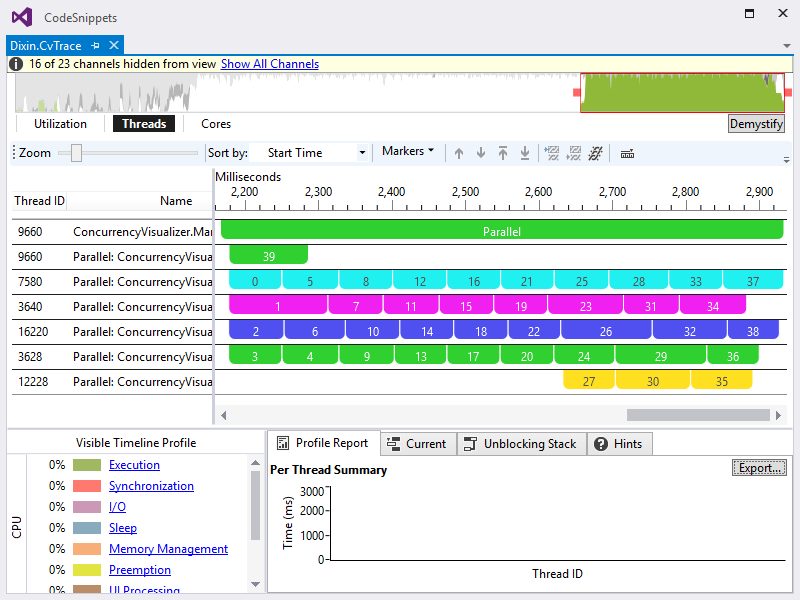Open the toolbar overflow options arrow
The height and width of the screenshot is (600, 800).
pyautogui.click(x=786, y=160)
